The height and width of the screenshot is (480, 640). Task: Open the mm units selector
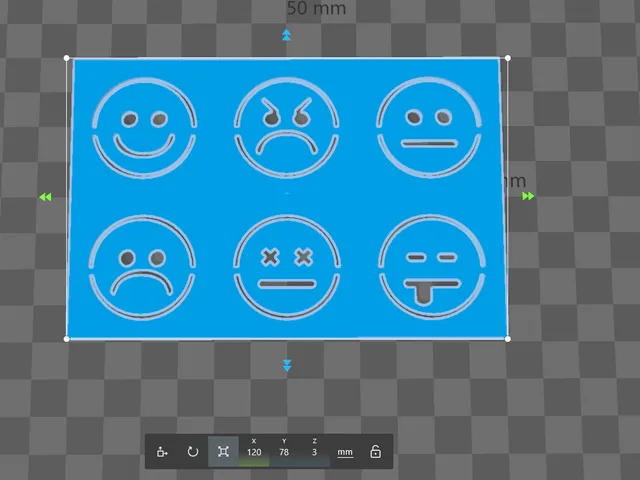coord(345,453)
